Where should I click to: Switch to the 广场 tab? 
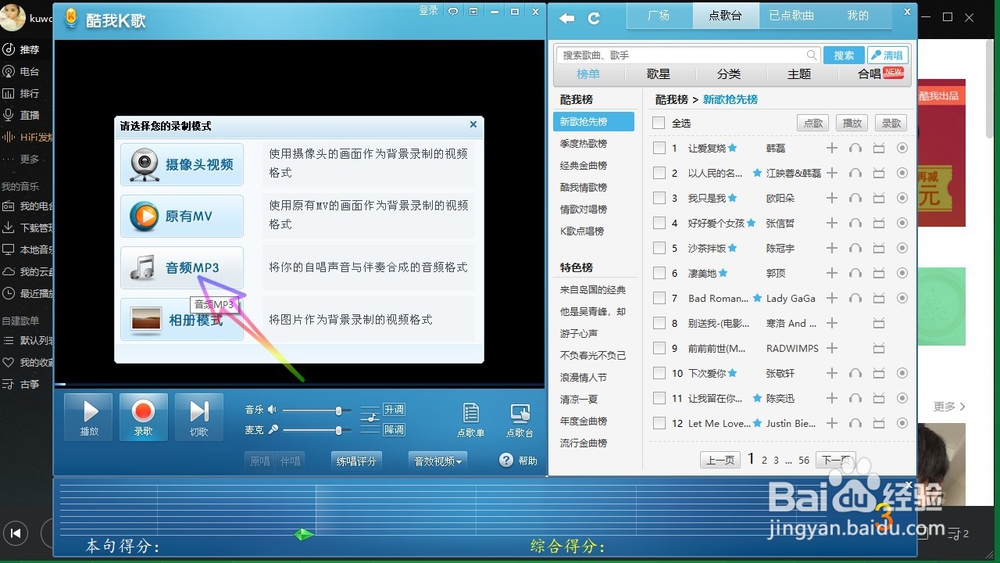(x=659, y=16)
